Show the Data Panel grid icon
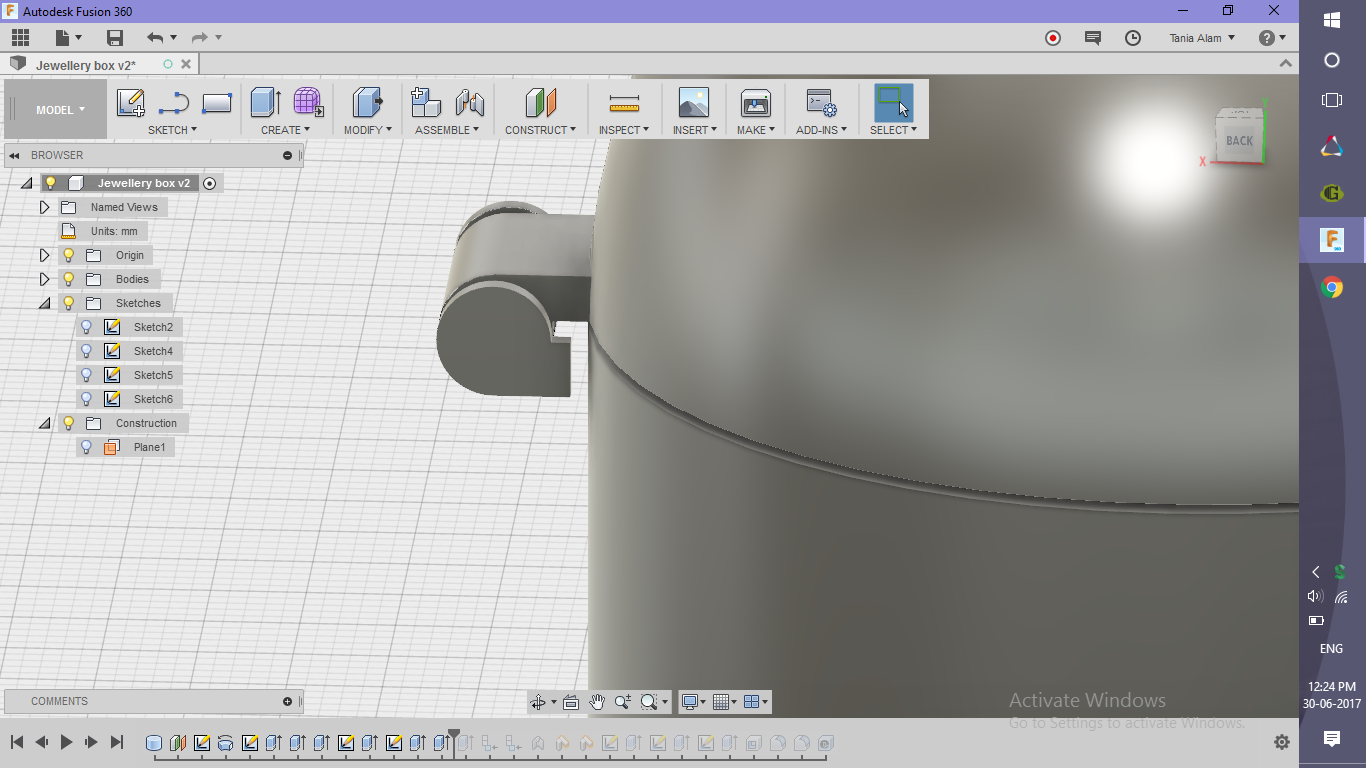Screen dimensions: 1366x768 pos(20,38)
